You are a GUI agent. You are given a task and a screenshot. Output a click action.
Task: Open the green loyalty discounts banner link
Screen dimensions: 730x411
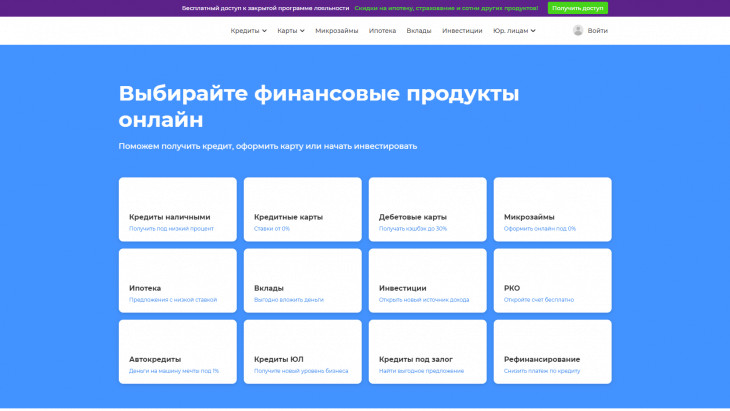pyautogui.click(x=446, y=8)
